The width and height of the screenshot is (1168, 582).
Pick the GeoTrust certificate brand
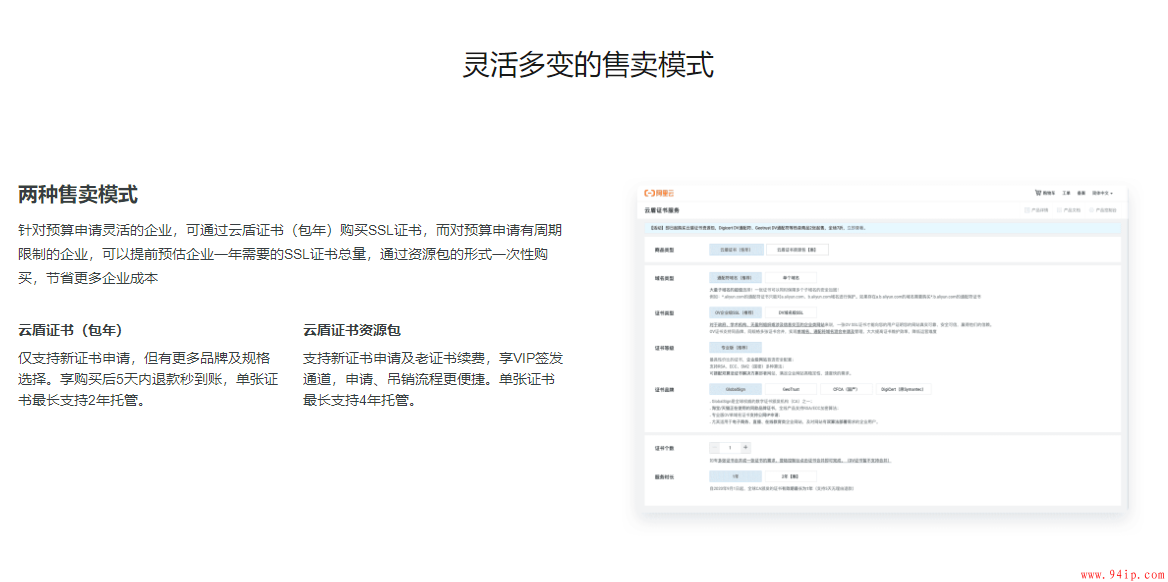click(790, 389)
